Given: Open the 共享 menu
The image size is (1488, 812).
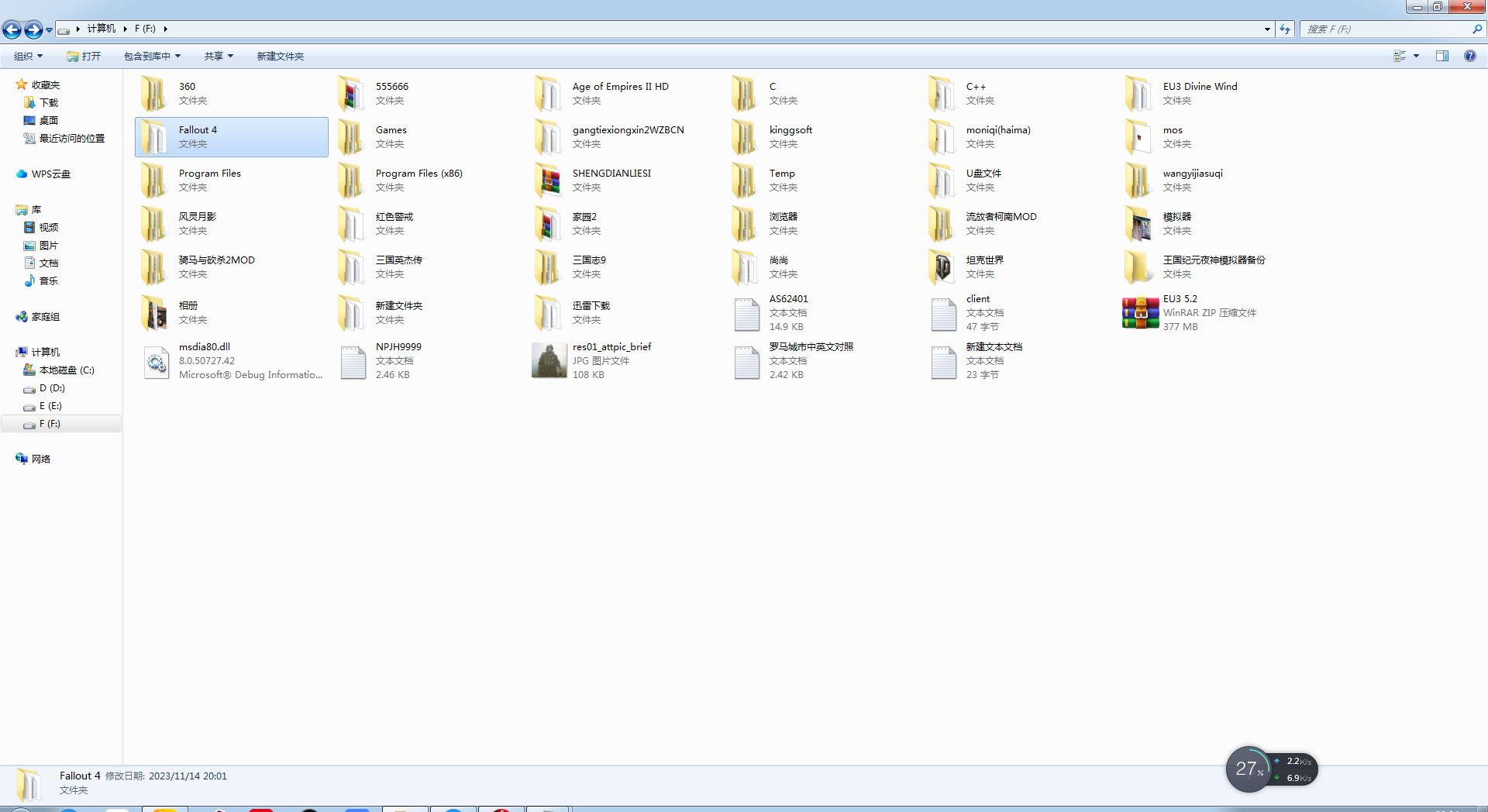Looking at the screenshot, I should tap(219, 56).
